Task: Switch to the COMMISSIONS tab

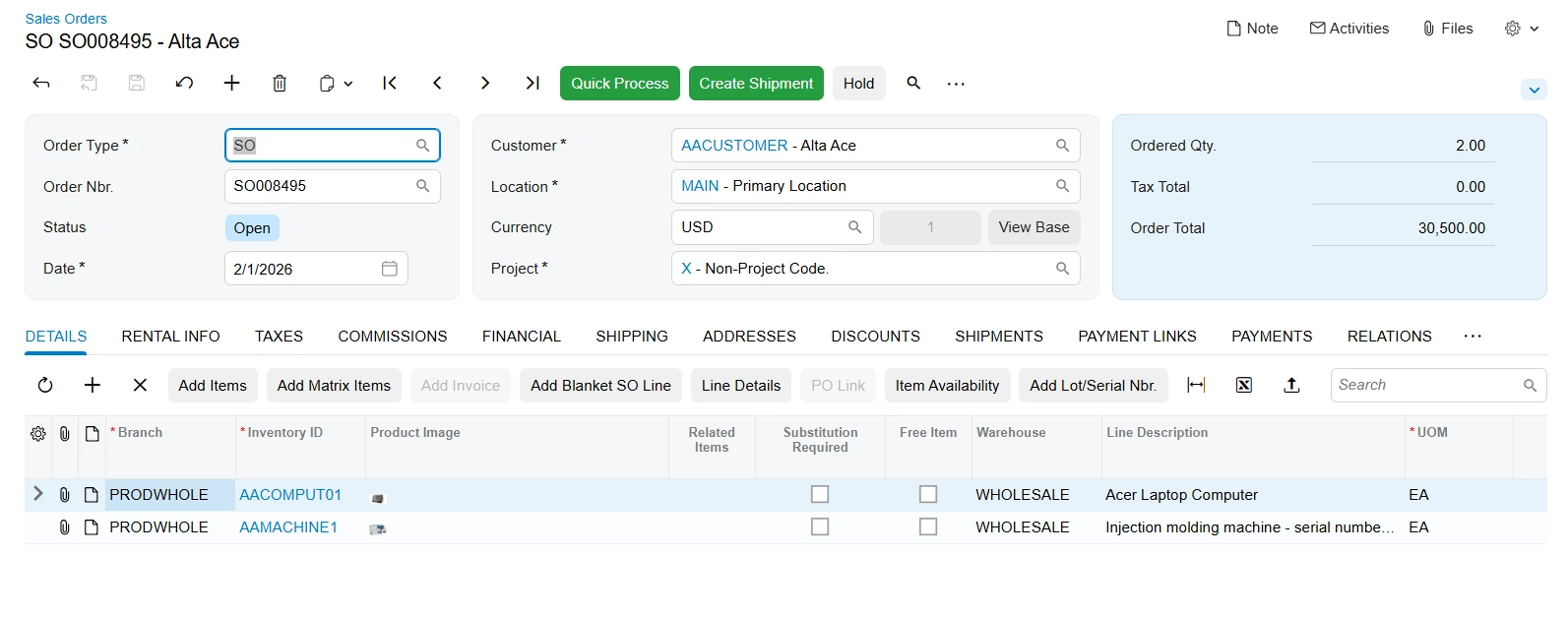Action: [x=393, y=337]
